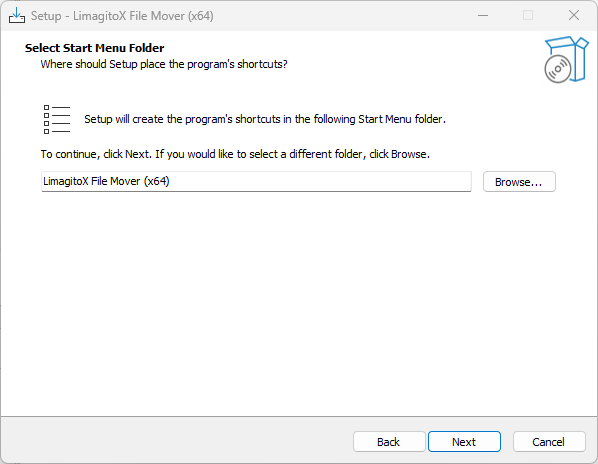Click the window title 'Setup - LimagitoX File Mover (x64)'
Viewport: 598px width, 464px height.
pyautogui.click(x=122, y=16)
